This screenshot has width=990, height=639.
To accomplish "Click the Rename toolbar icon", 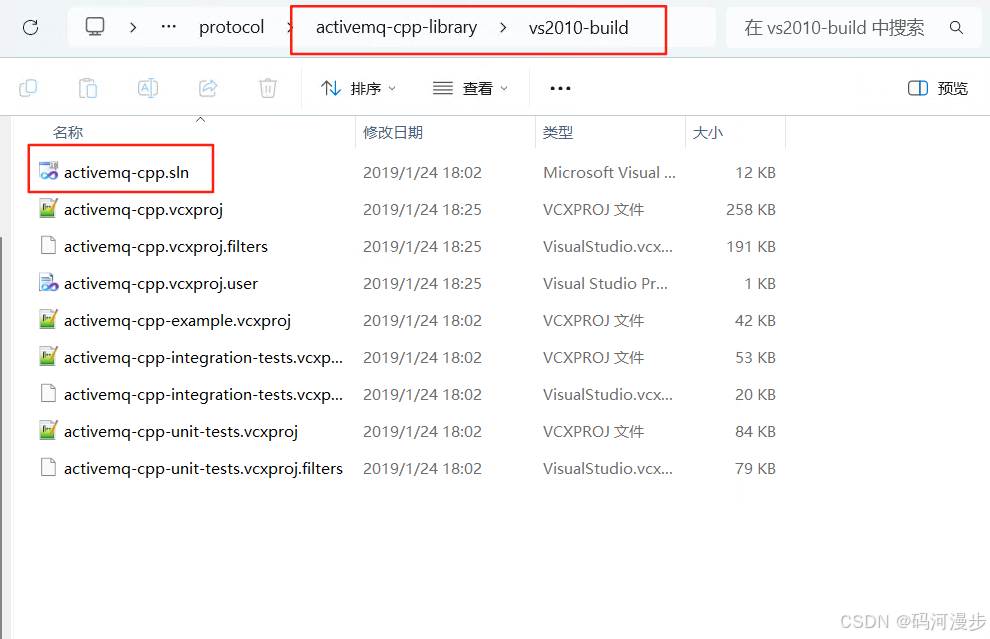I will (x=148, y=88).
